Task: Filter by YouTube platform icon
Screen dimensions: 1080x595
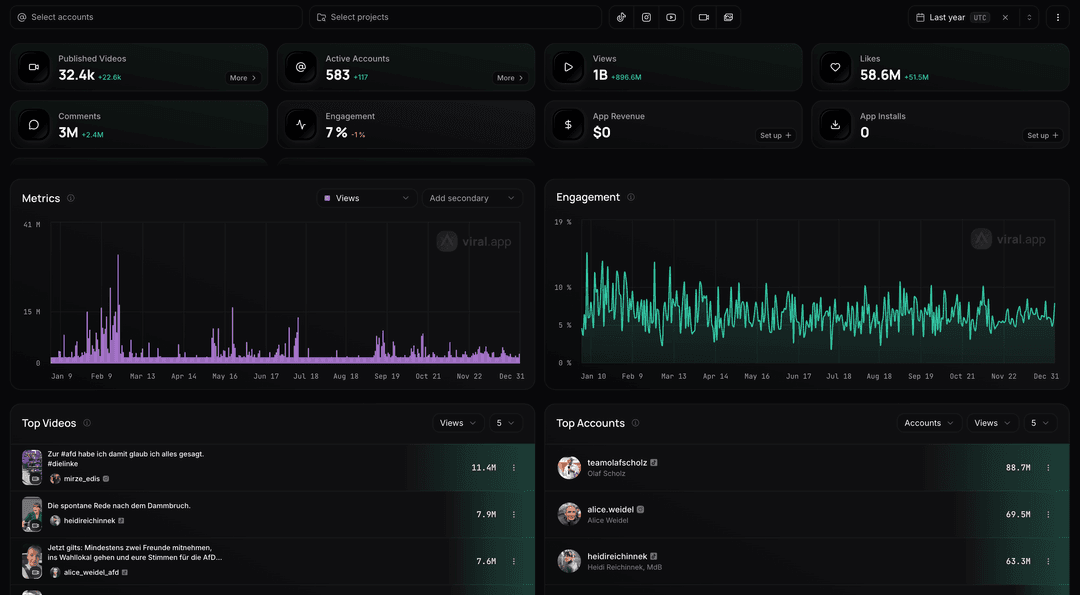Action: point(671,17)
